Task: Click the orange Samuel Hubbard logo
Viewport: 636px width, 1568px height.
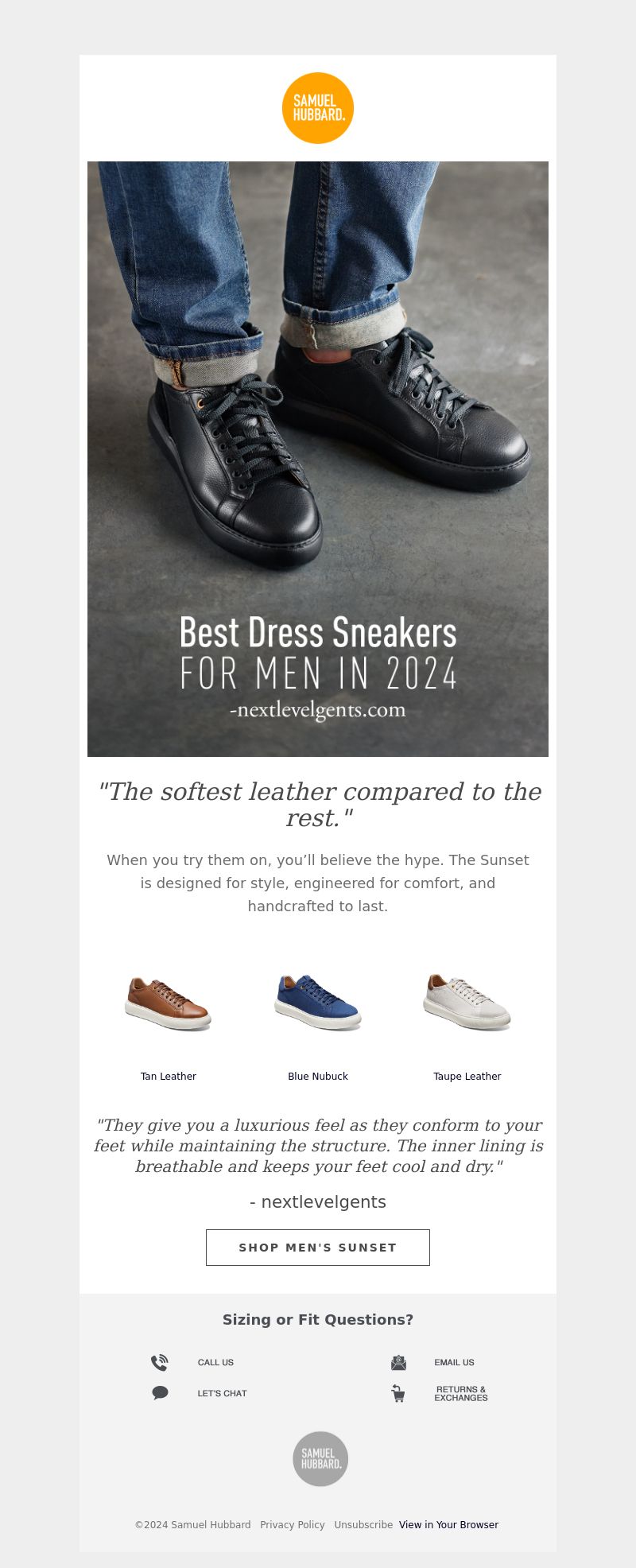Action: pyautogui.click(x=318, y=108)
